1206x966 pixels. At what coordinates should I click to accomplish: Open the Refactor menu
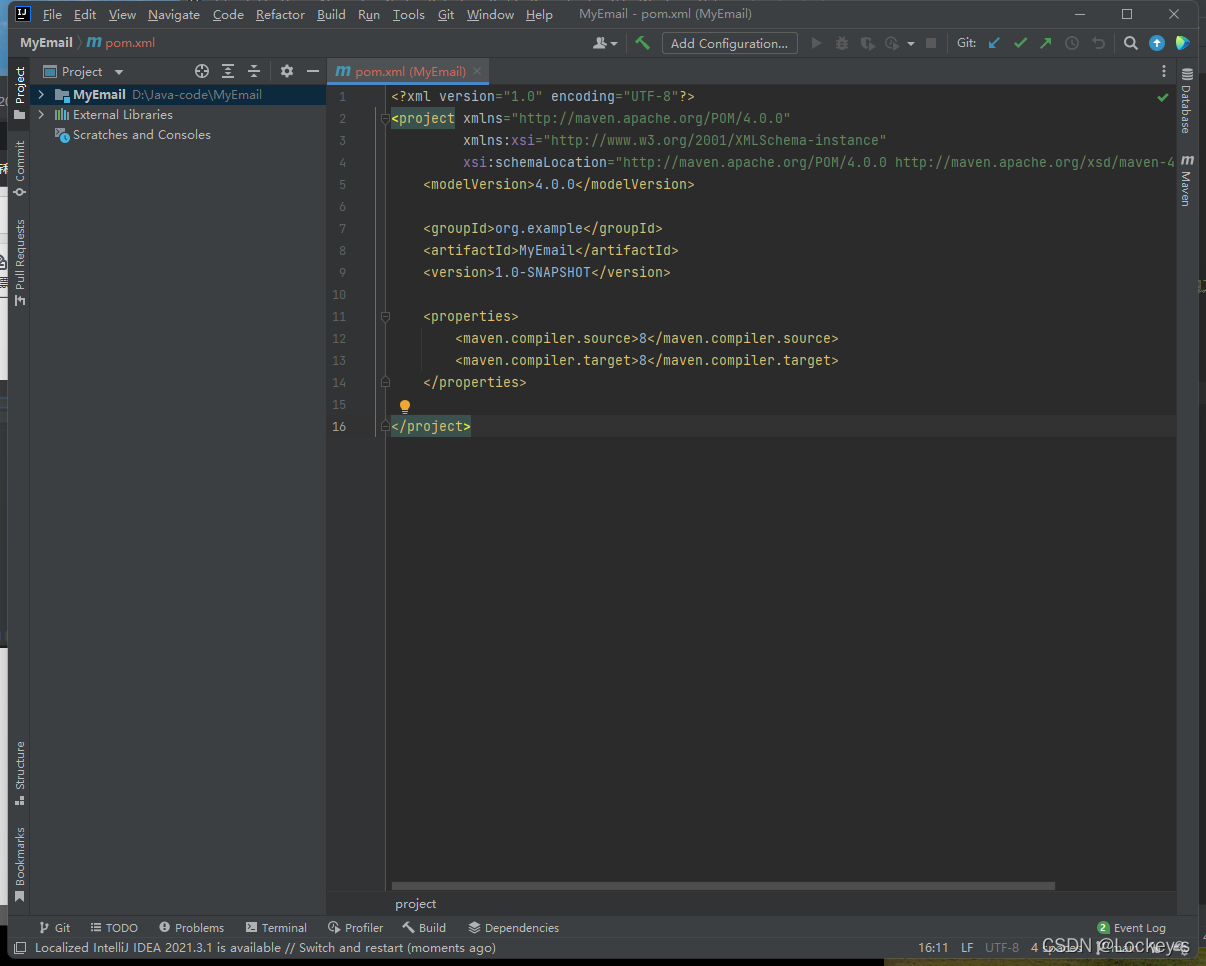[280, 14]
